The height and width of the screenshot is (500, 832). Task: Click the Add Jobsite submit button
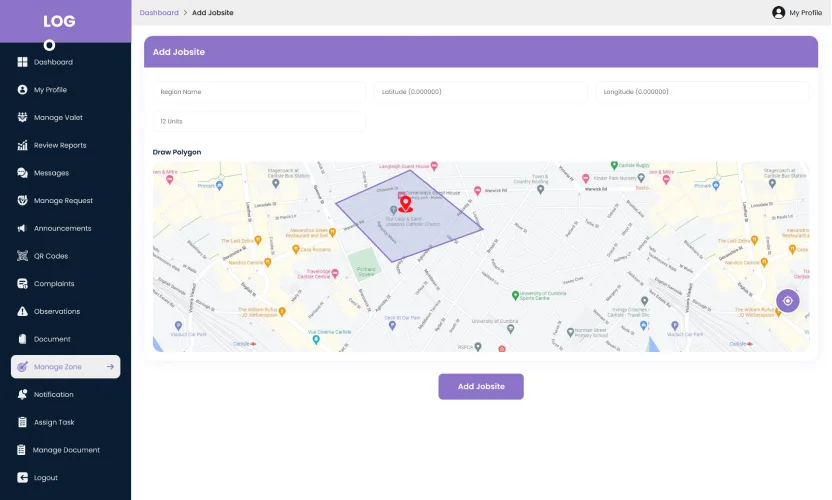coord(480,387)
